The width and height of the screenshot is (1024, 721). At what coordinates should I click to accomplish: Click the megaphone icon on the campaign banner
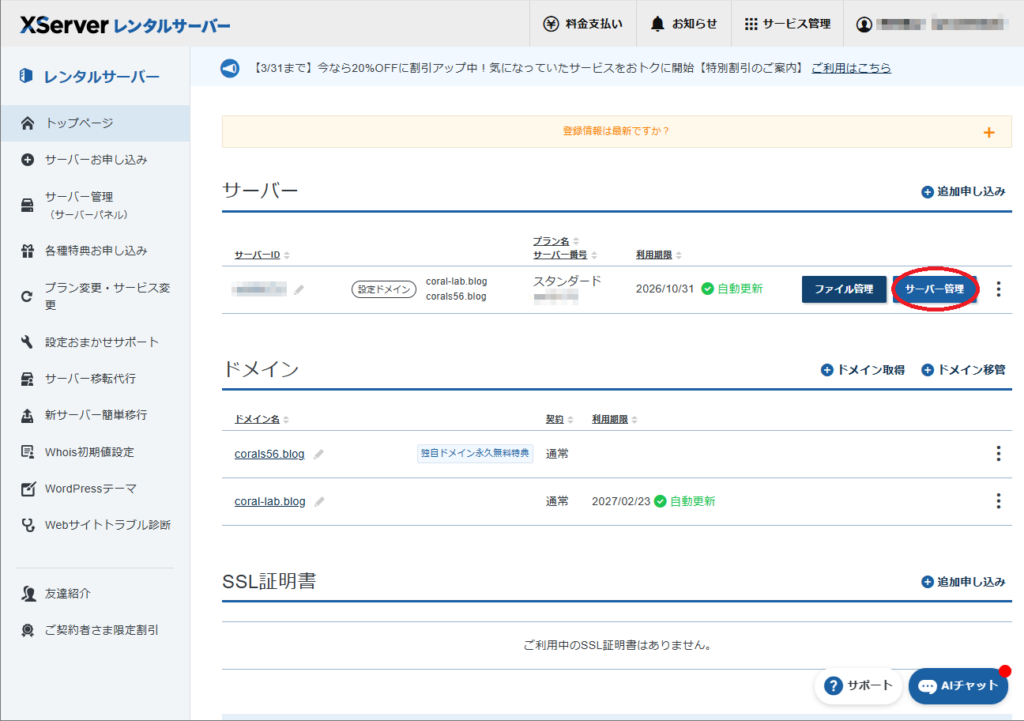[x=229, y=68]
